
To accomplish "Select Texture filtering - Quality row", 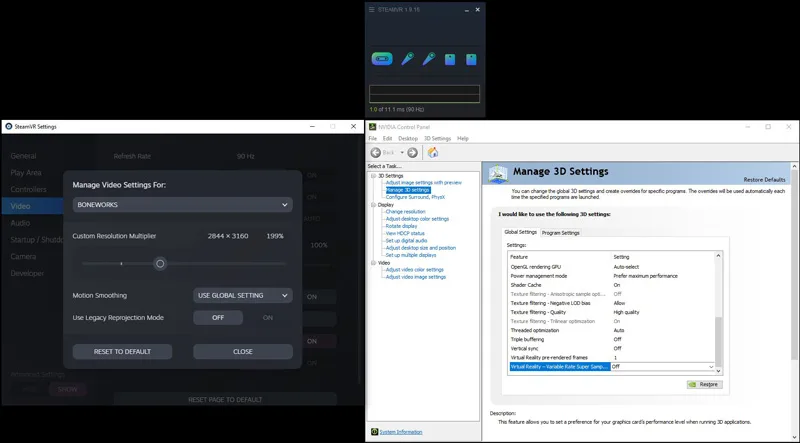I will click(611, 312).
